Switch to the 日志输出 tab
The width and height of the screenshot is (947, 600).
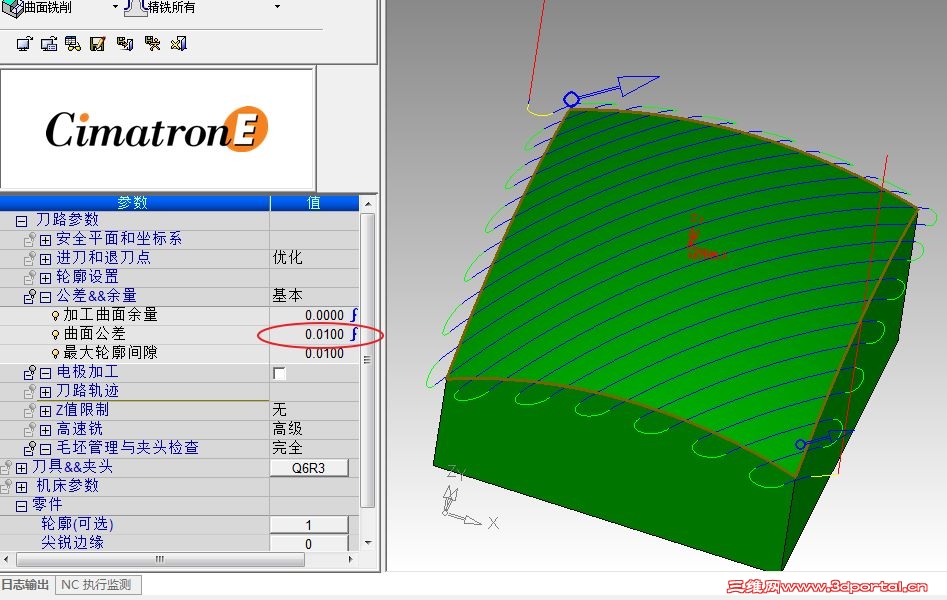(x=25, y=585)
